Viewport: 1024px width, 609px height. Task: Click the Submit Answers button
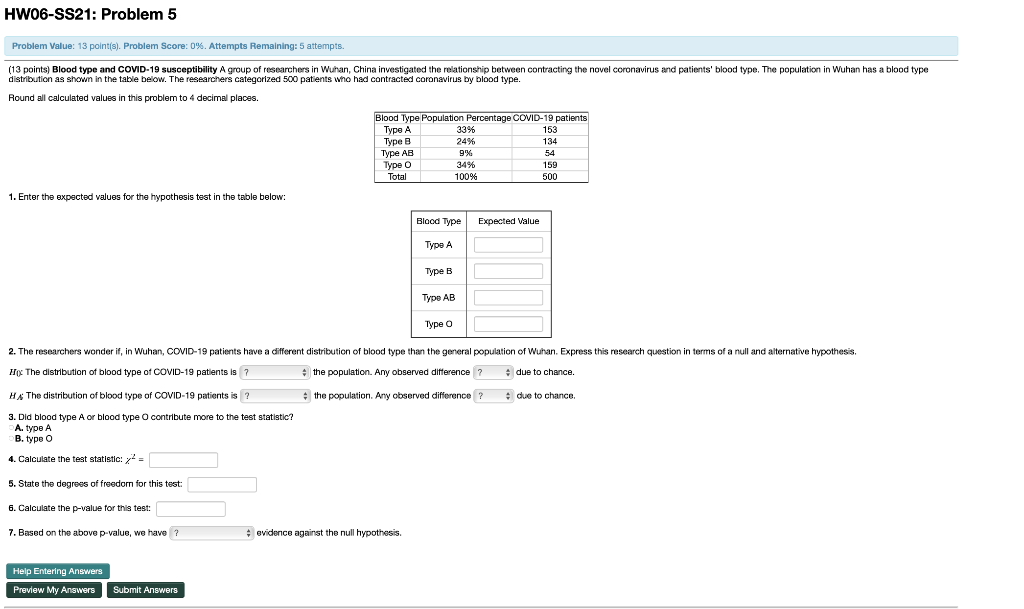pyautogui.click(x=146, y=590)
